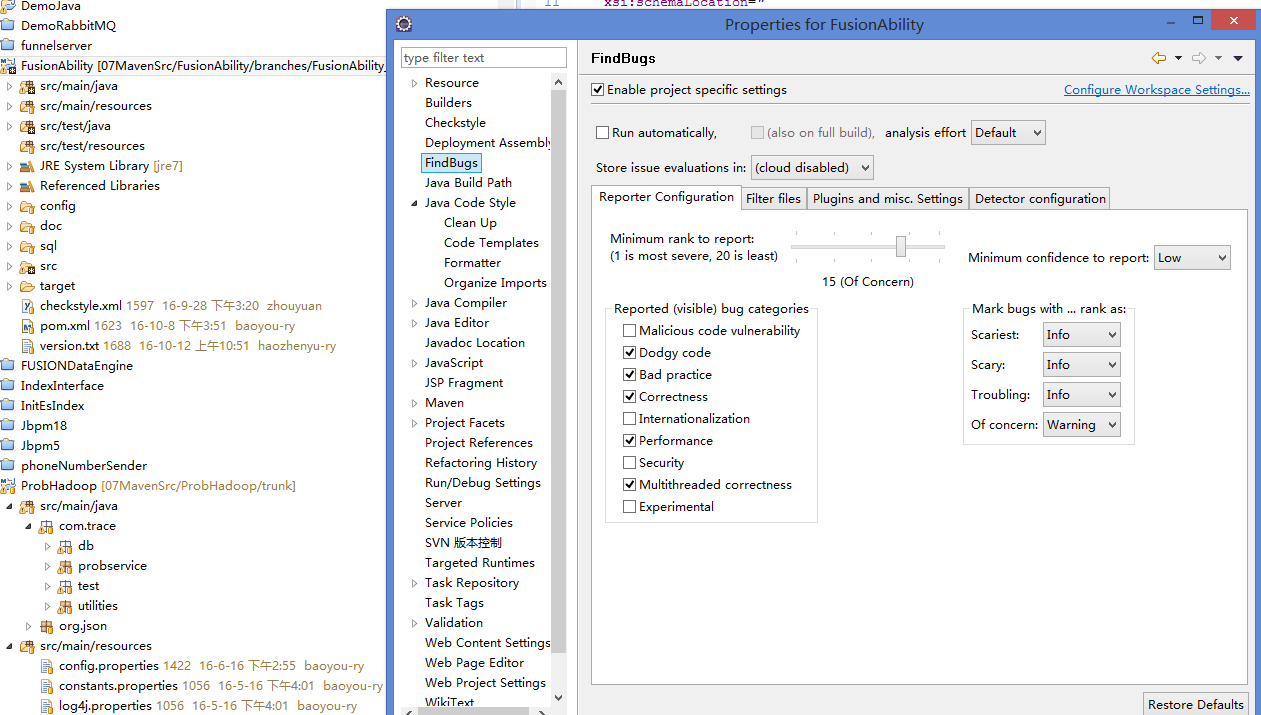Expand the Java Compiler tree node

click(x=414, y=303)
